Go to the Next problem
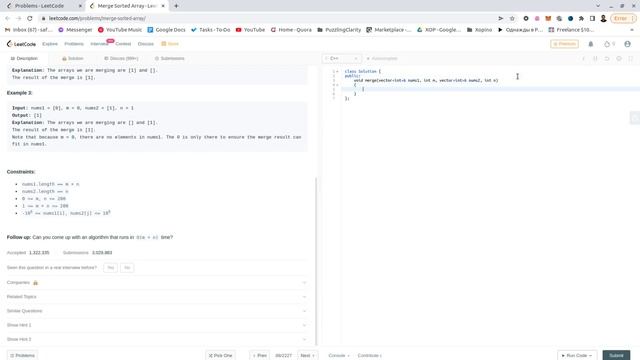Screen dimensions: 640x360 [x=308, y=356]
